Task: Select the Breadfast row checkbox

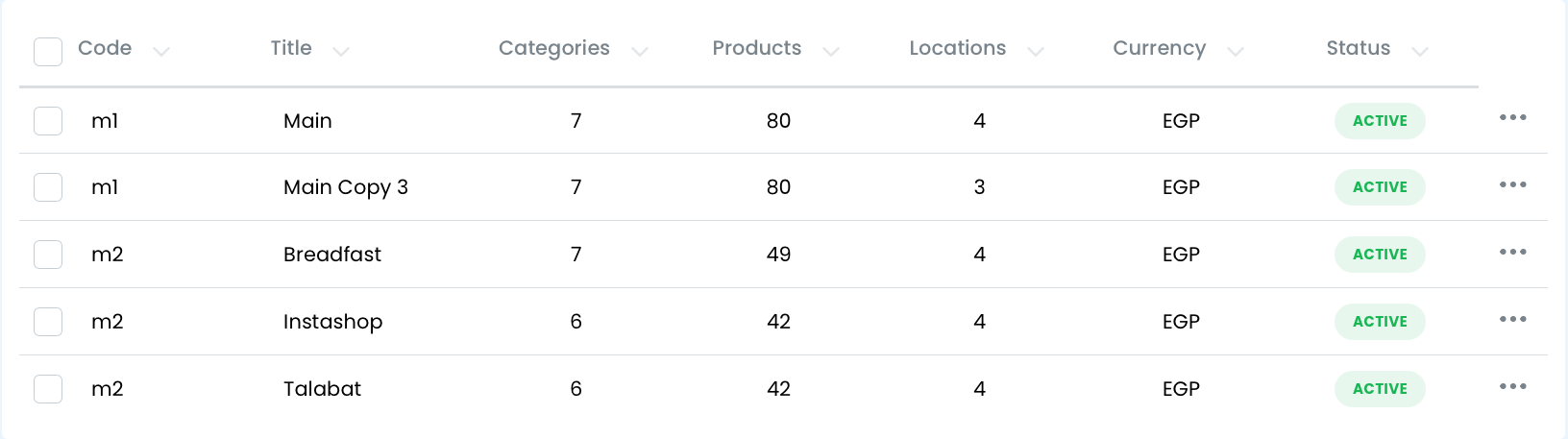Action: [48, 255]
